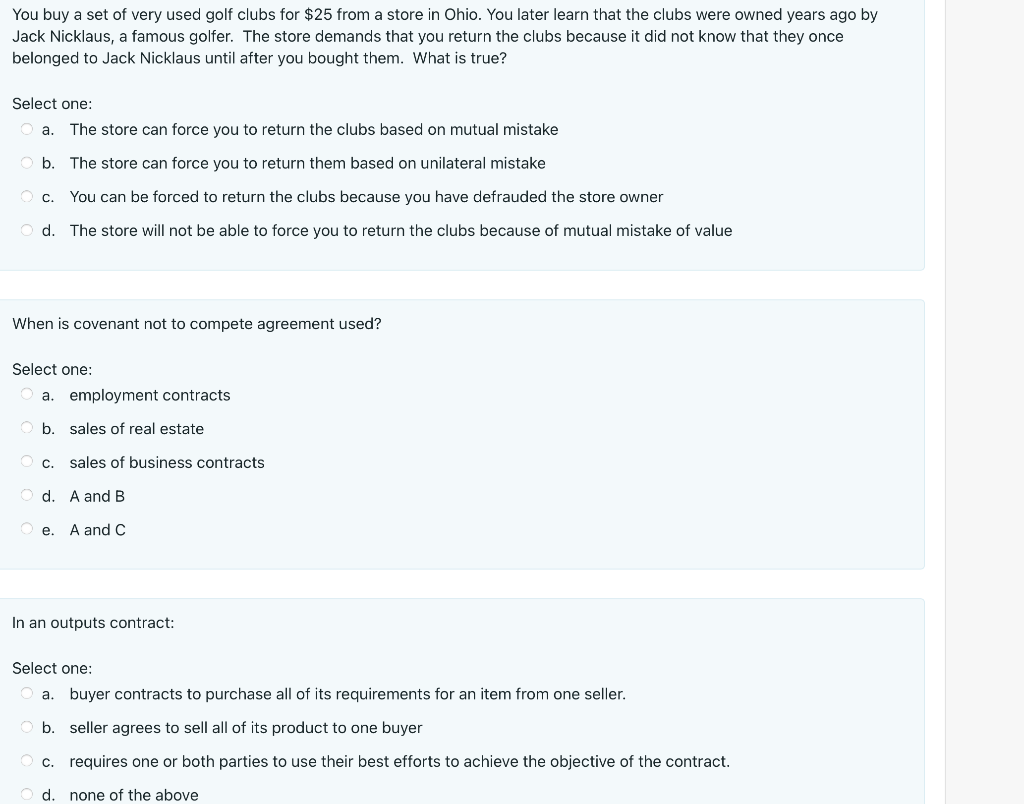Click 'Select one:' label under golf clubs question

(x=52, y=104)
